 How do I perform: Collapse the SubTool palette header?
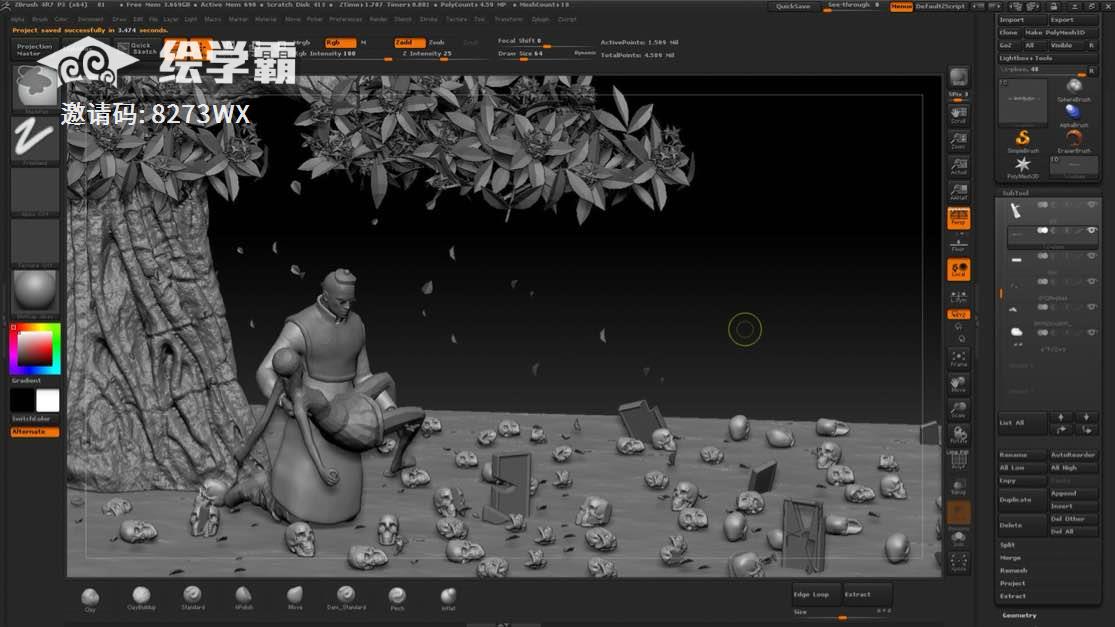[x=1015, y=193]
